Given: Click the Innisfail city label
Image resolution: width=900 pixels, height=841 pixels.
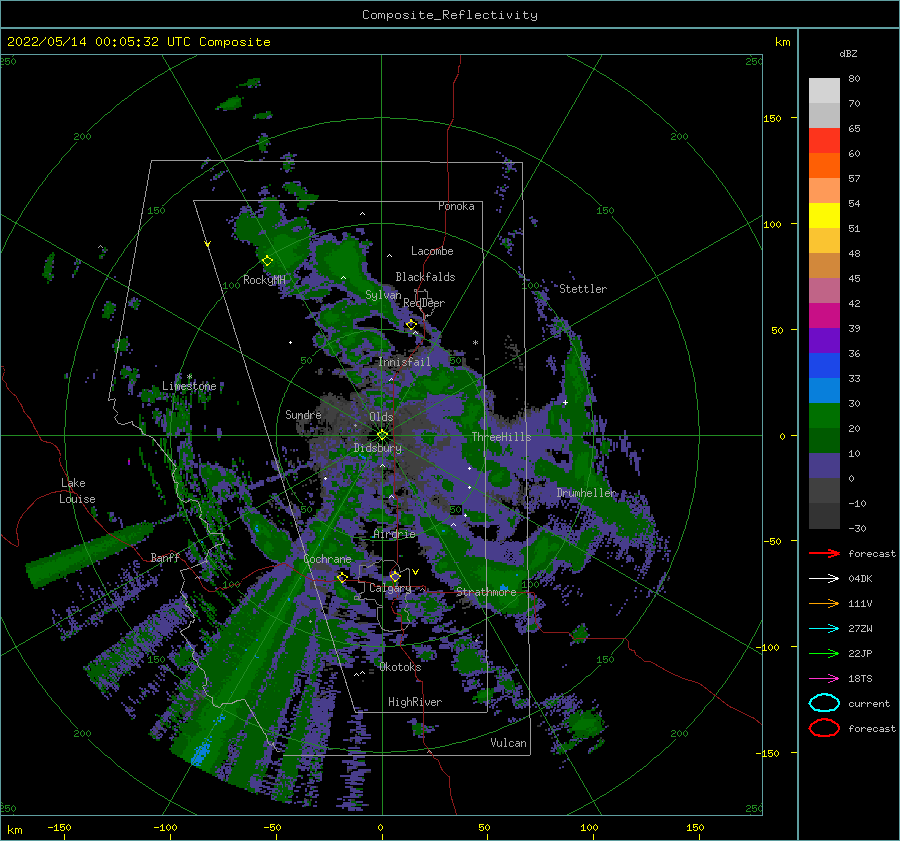Looking at the screenshot, I should [404, 362].
